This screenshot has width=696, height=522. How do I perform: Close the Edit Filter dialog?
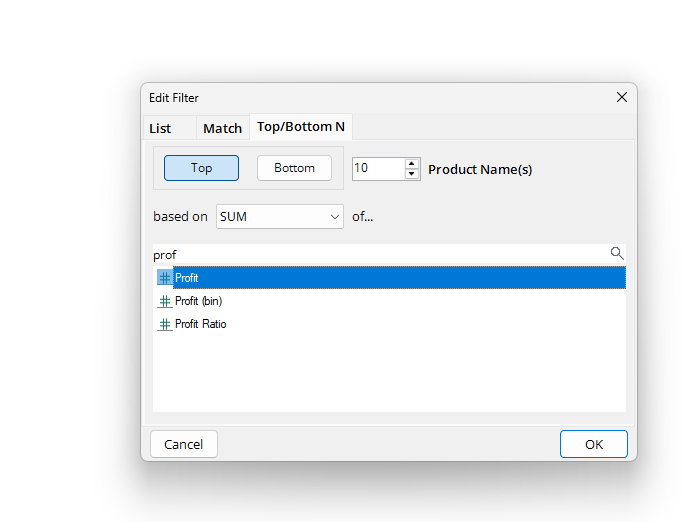click(x=621, y=97)
